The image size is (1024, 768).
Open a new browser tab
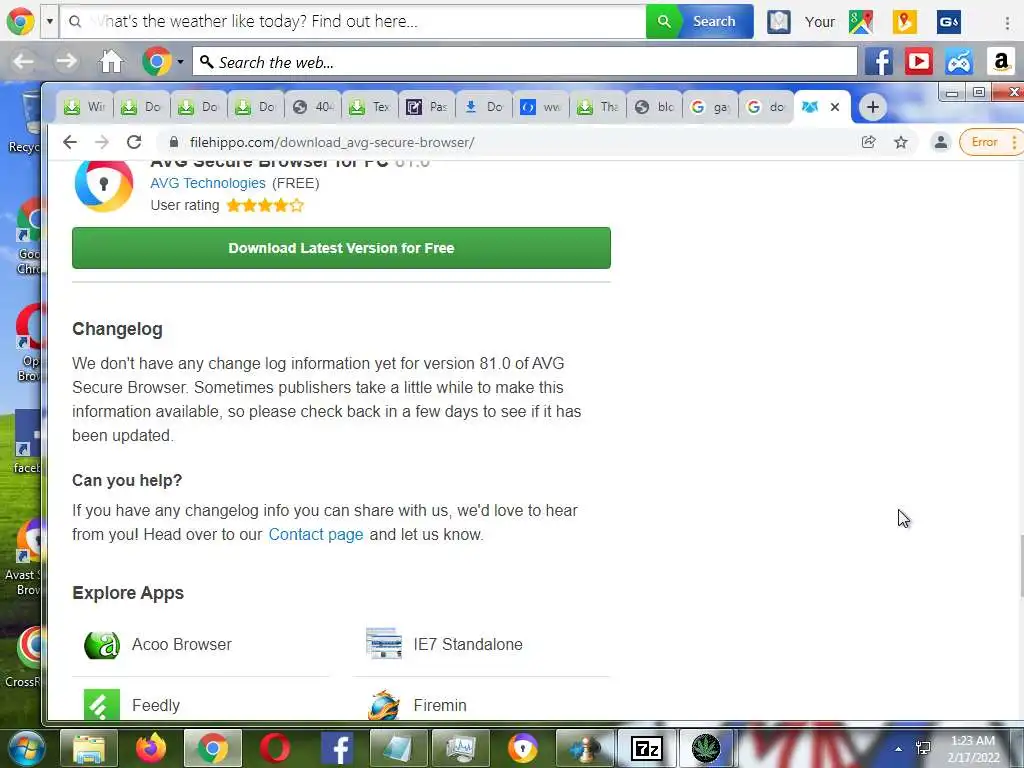point(872,107)
